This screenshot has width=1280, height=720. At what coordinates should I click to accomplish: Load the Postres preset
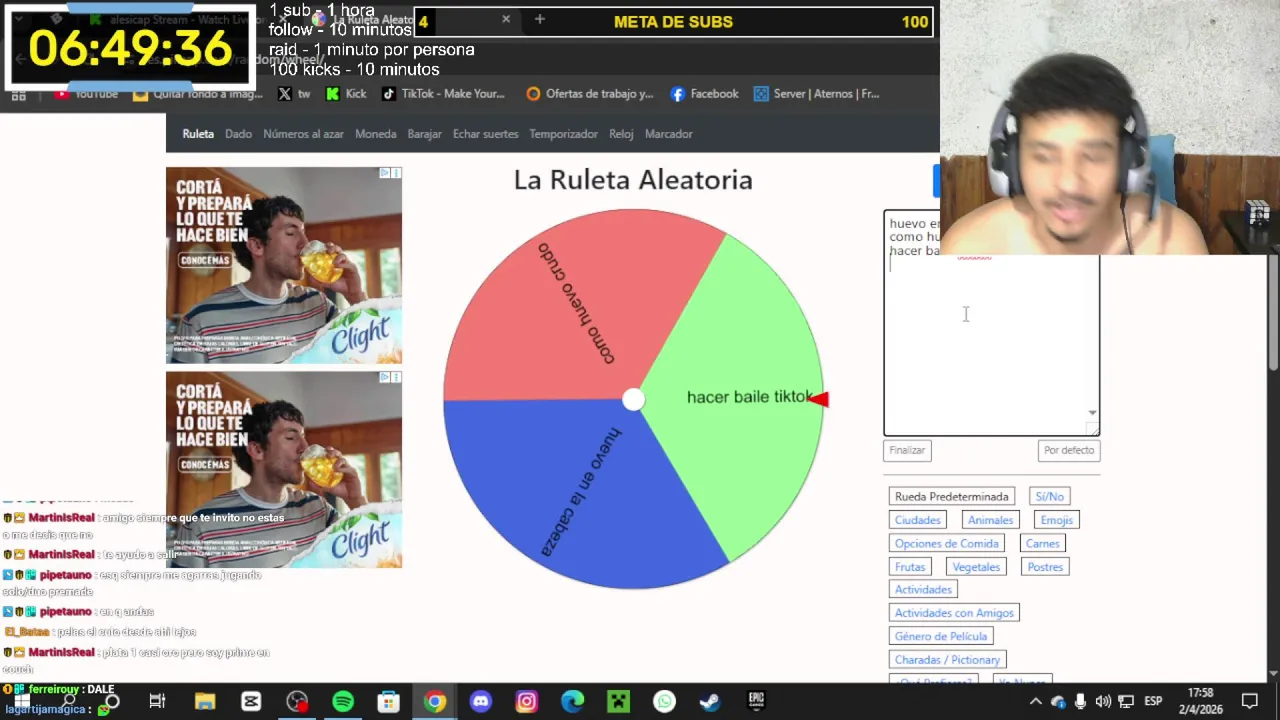(x=1046, y=567)
